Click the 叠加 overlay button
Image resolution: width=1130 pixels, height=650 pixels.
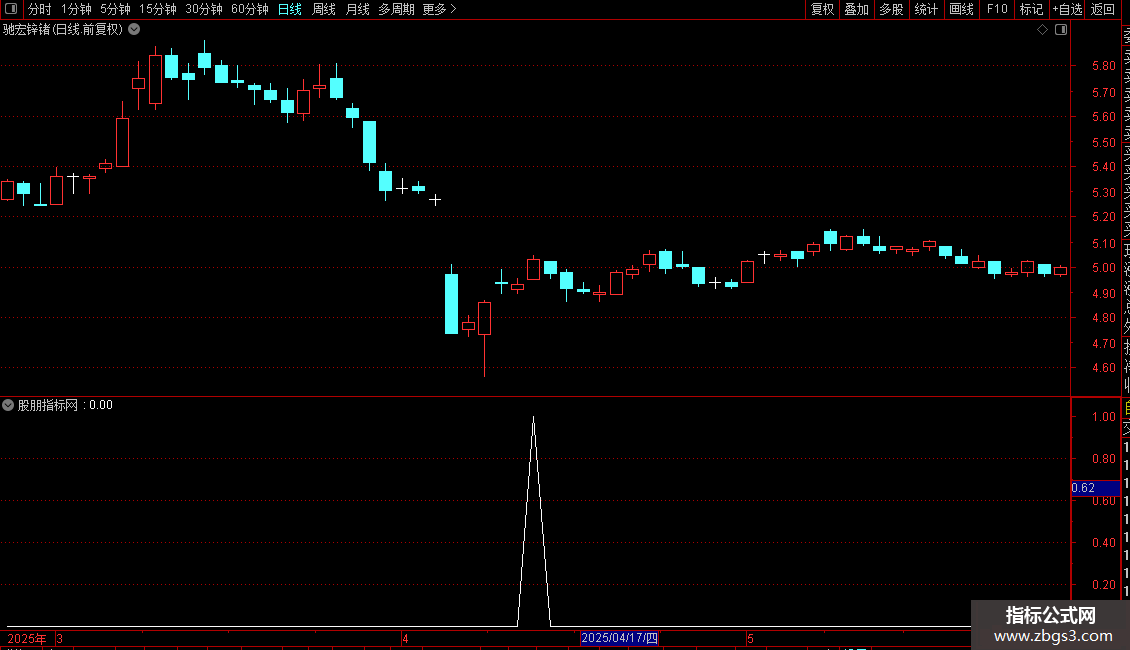pyautogui.click(x=857, y=9)
